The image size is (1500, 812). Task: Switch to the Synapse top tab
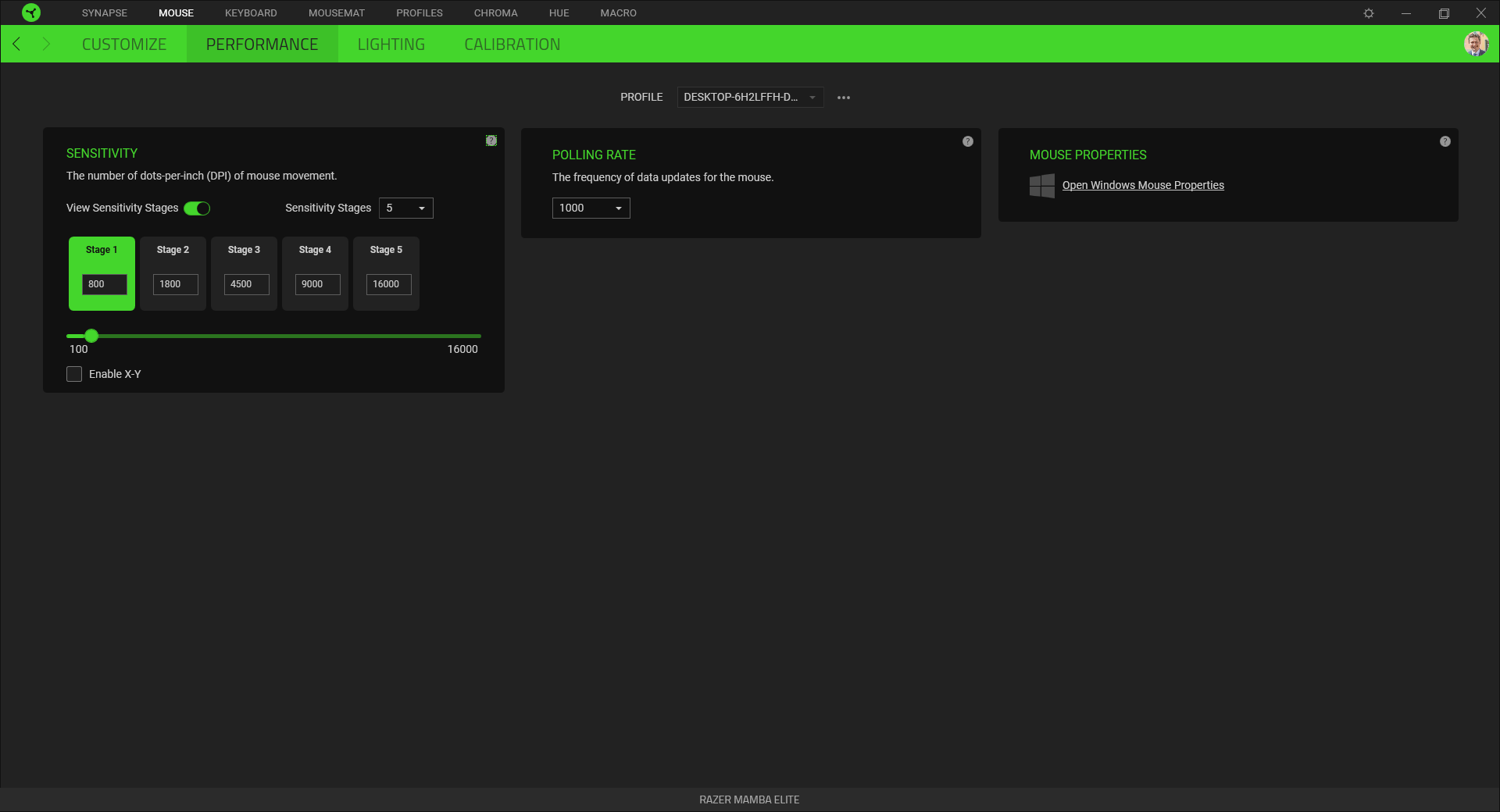(105, 13)
